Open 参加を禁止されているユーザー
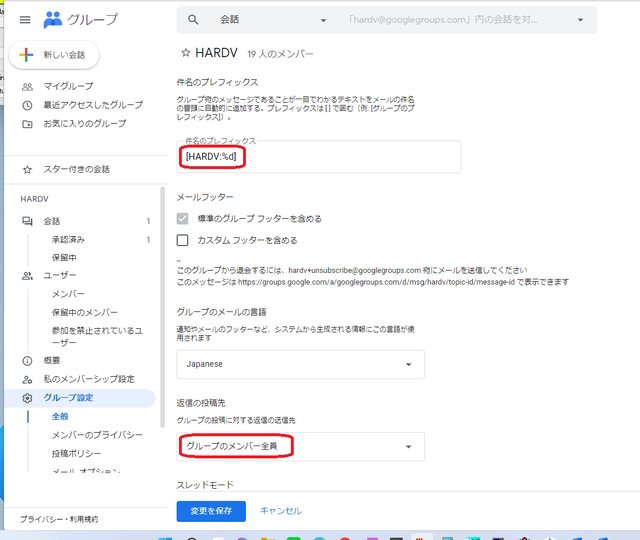Viewport: 640px width, 540px height. point(97,337)
